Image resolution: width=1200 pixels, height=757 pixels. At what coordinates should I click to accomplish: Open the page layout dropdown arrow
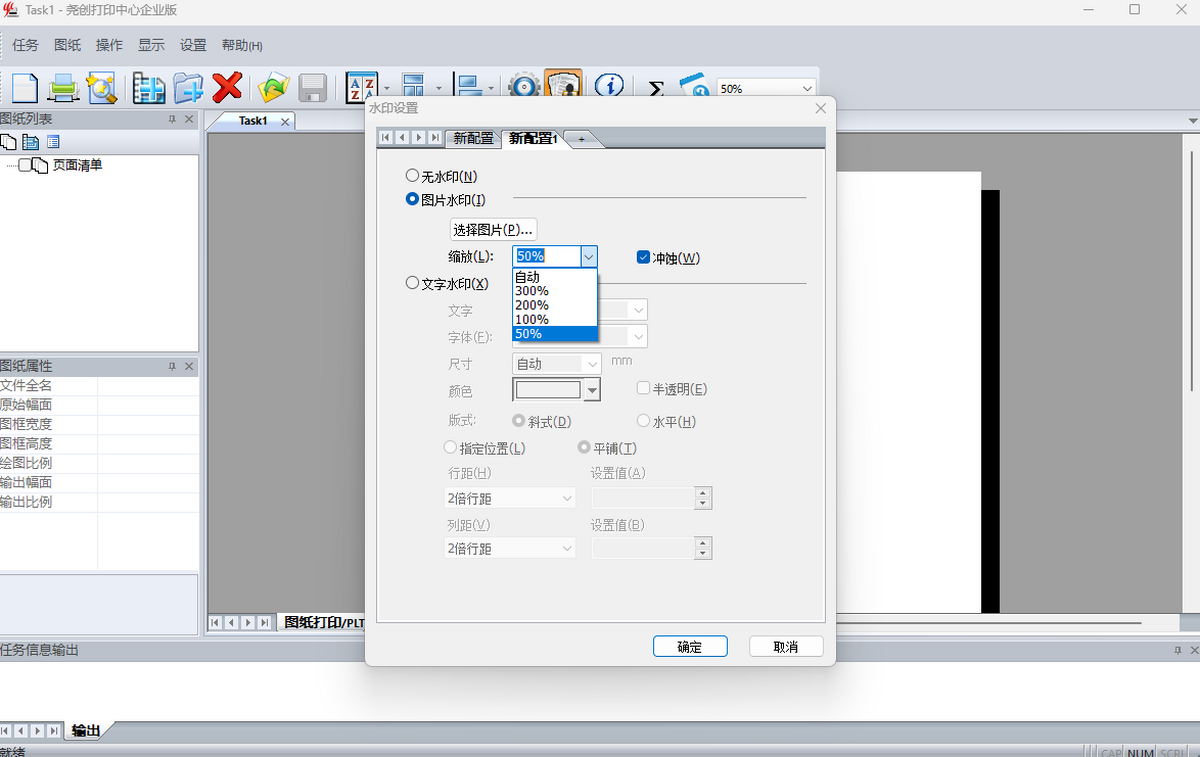438,88
